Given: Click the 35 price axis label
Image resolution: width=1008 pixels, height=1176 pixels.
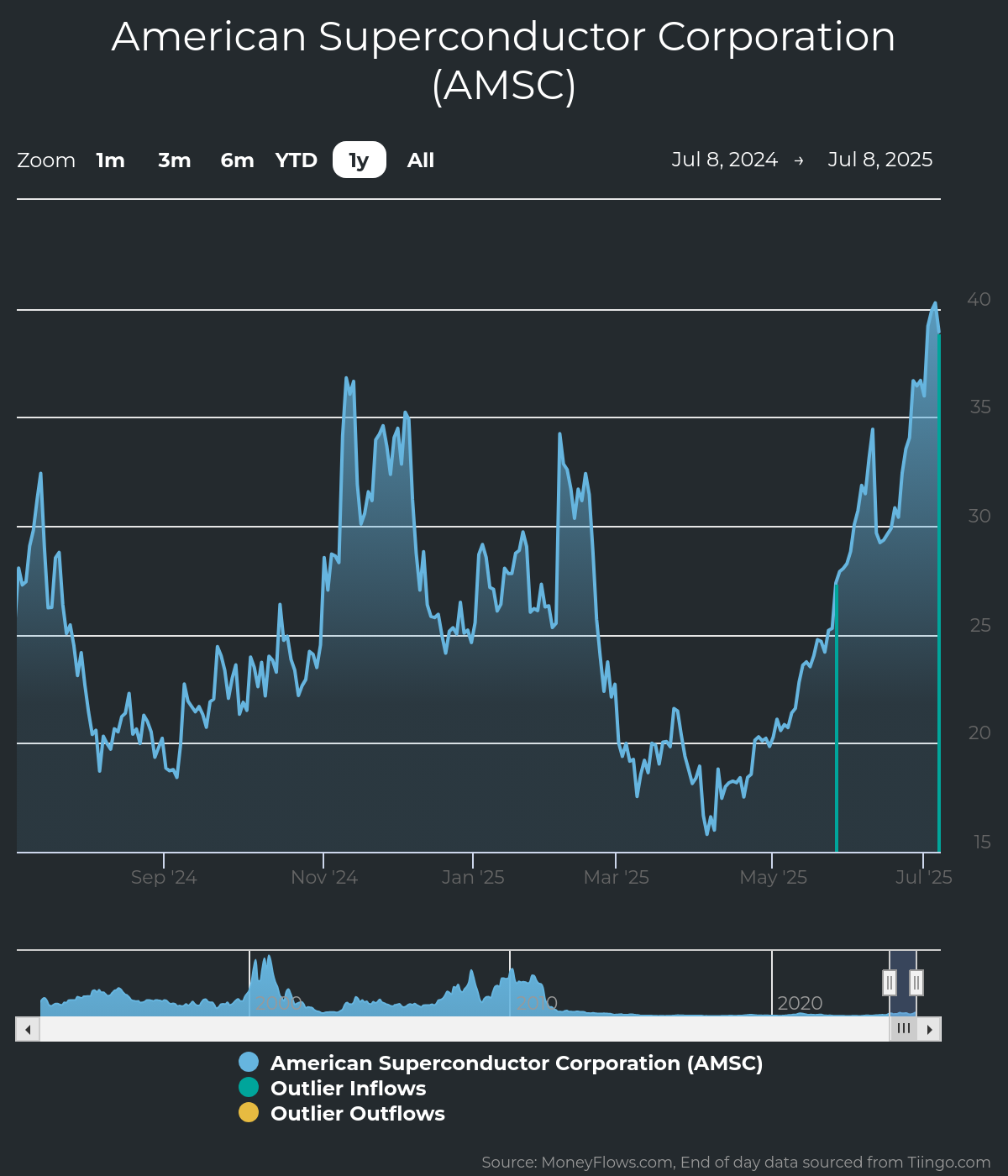Looking at the screenshot, I should point(980,407).
